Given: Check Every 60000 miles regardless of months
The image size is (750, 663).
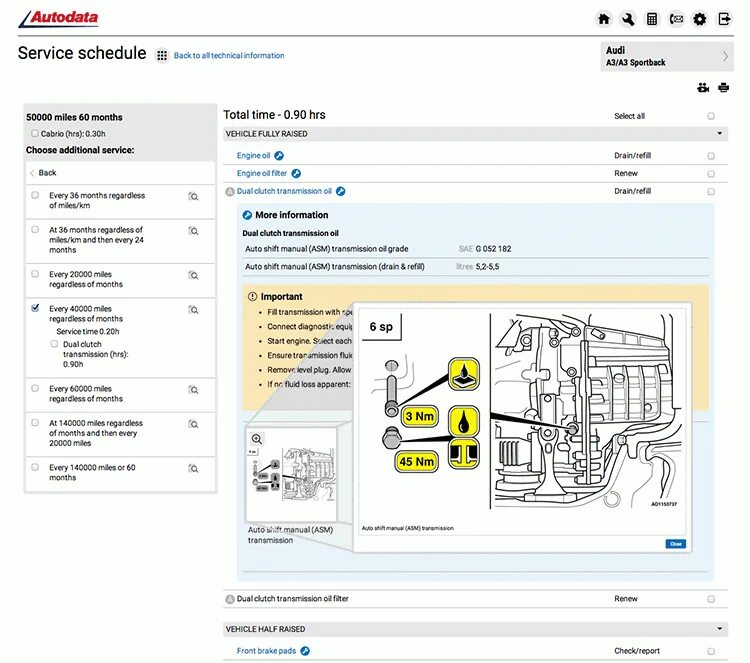Looking at the screenshot, I should [35, 388].
